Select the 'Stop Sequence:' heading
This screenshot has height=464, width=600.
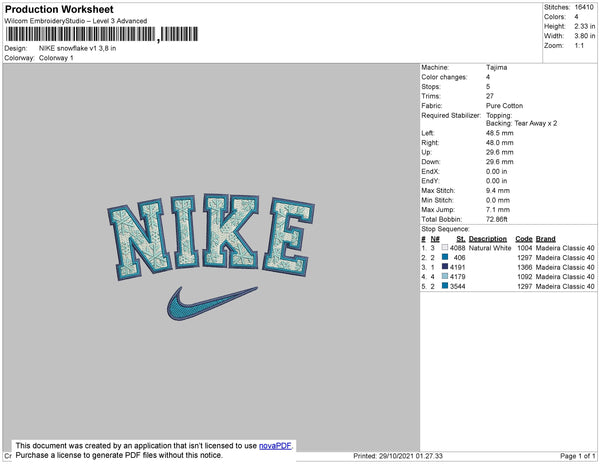pos(445,229)
